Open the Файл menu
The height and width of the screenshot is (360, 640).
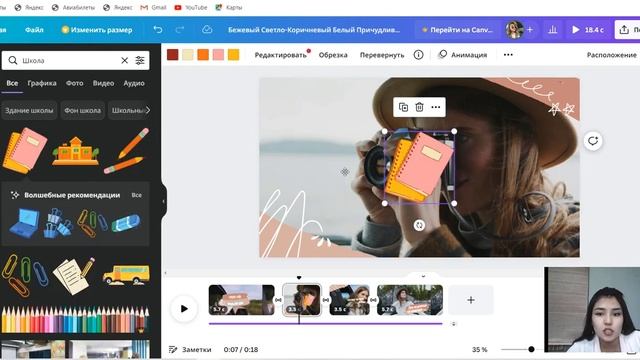(34, 30)
